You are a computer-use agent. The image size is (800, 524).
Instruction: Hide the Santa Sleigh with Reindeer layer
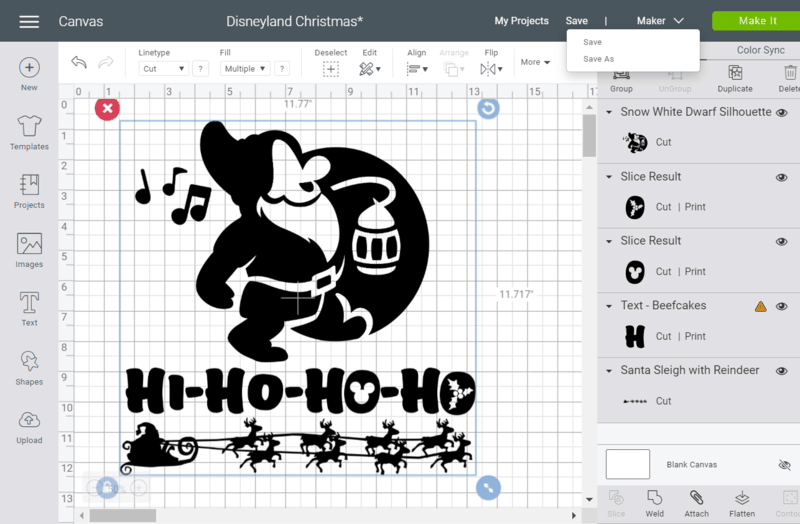(782, 371)
